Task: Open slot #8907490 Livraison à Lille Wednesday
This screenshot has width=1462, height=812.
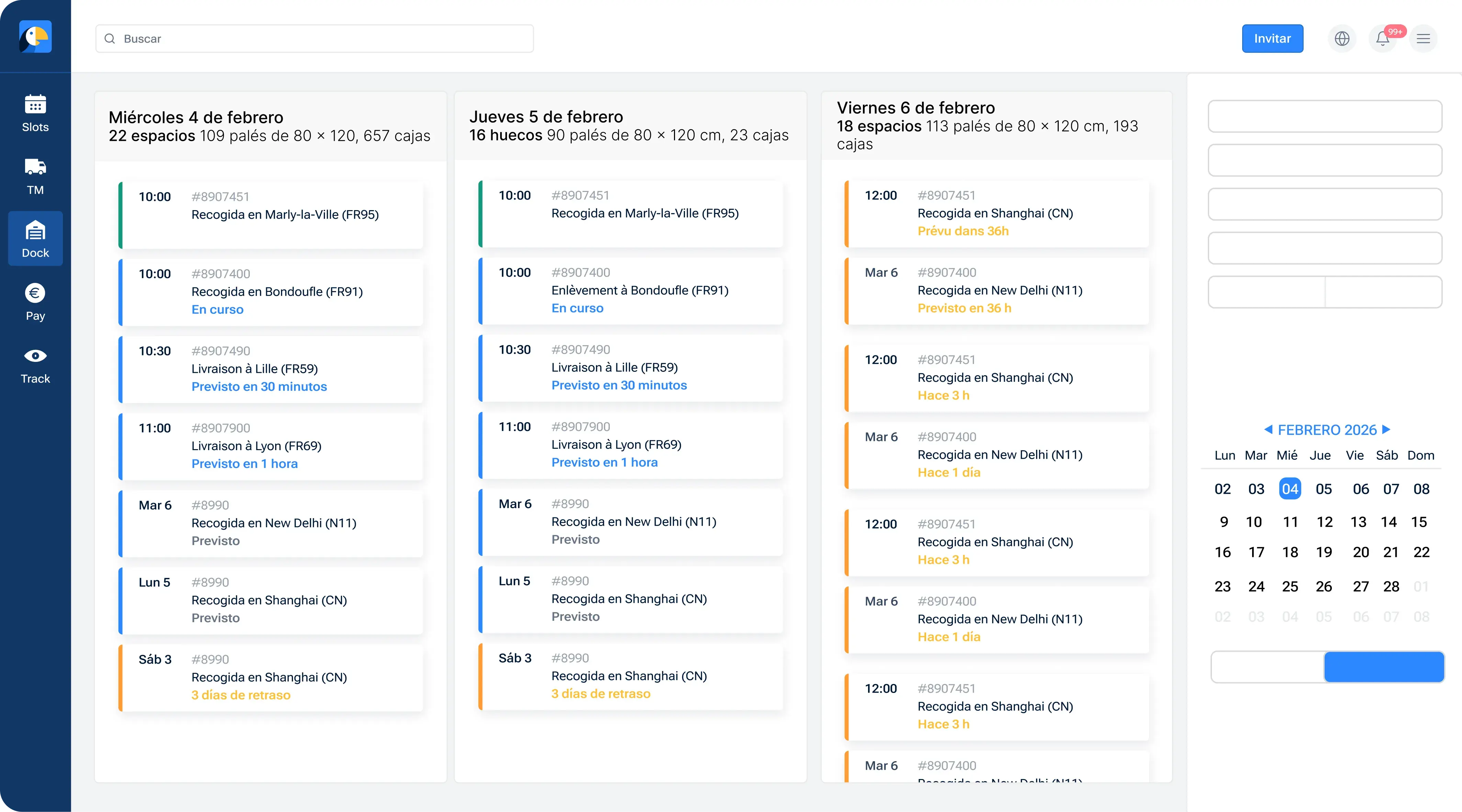Action: pyautogui.click(x=271, y=369)
